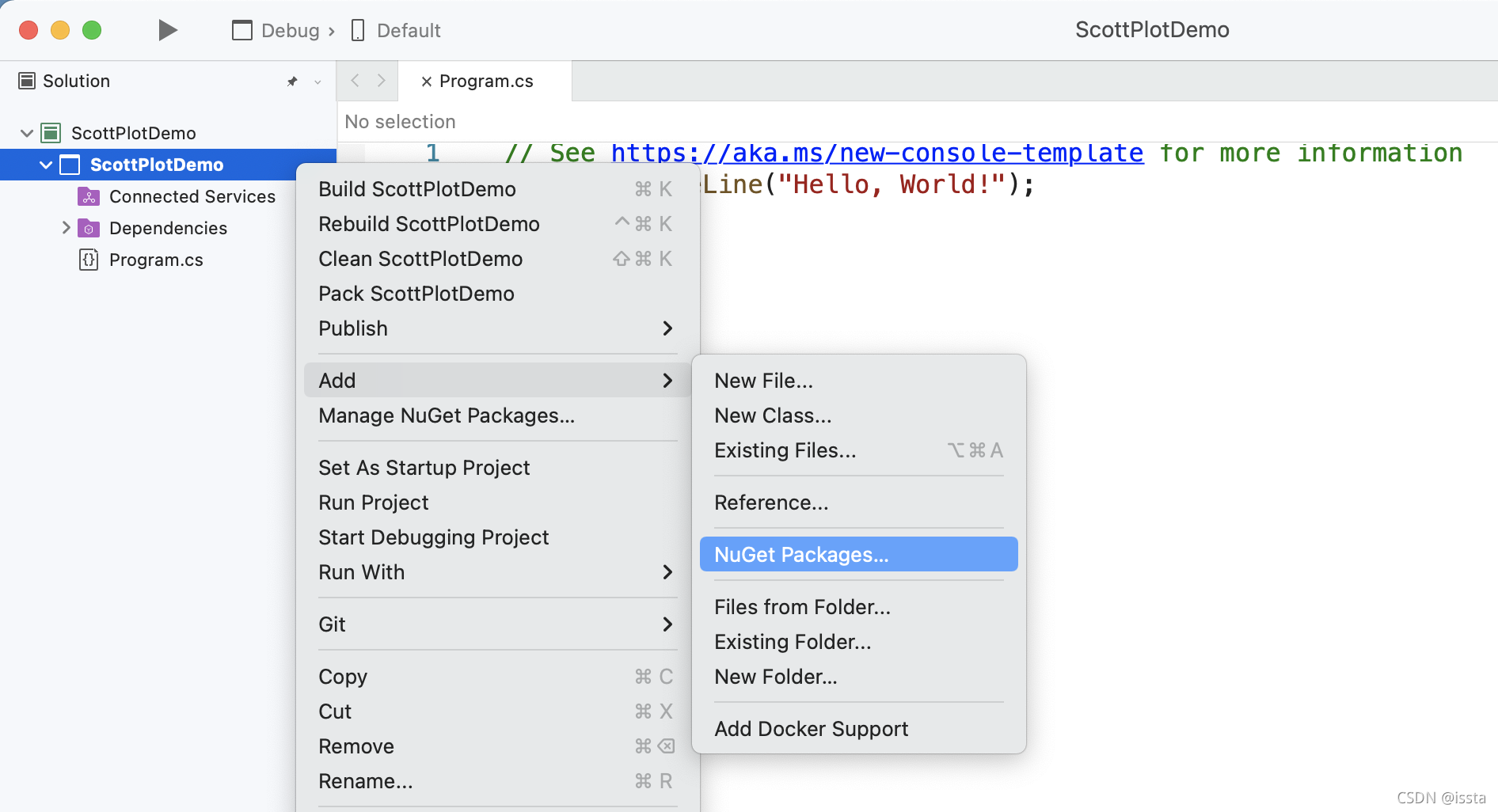Collapse the ScottPlotDemo solution node
Screen dimensions: 1498x812
click(x=27, y=133)
